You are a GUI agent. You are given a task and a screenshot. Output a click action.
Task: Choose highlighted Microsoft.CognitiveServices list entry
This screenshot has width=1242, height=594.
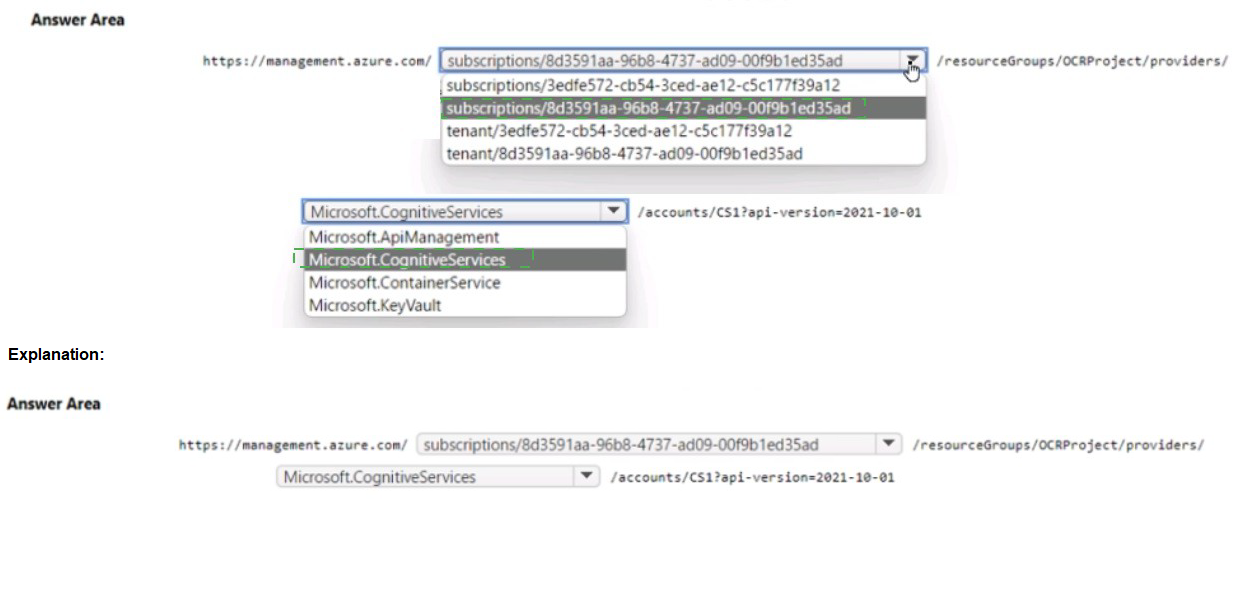[x=407, y=260]
